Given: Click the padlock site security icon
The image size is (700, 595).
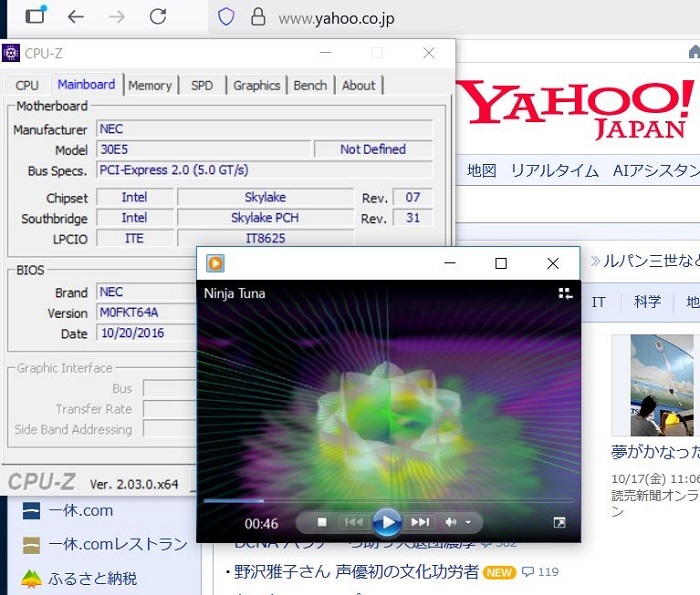Looking at the screenshot, I should coord(257,17).
